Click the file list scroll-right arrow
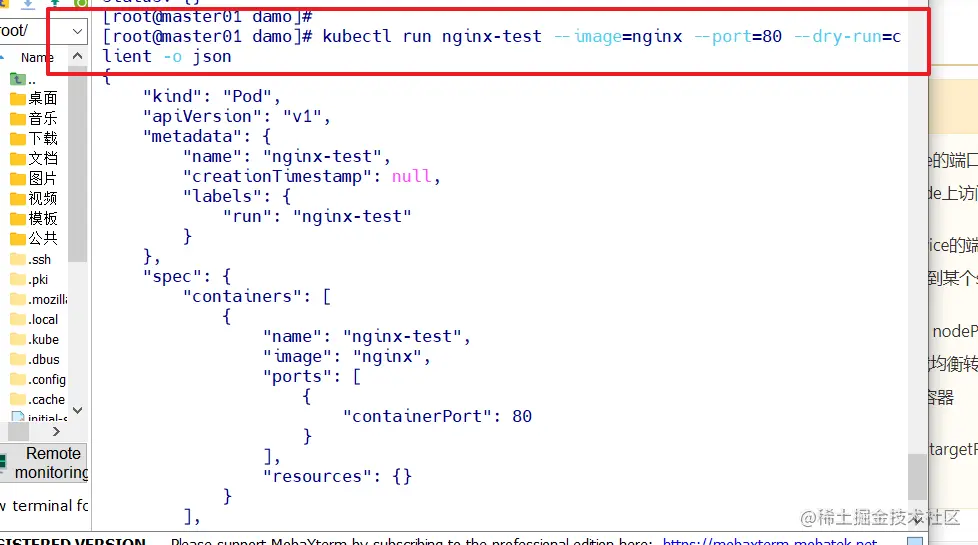Screen dimensions: 978x545 (x=56, y=432)
